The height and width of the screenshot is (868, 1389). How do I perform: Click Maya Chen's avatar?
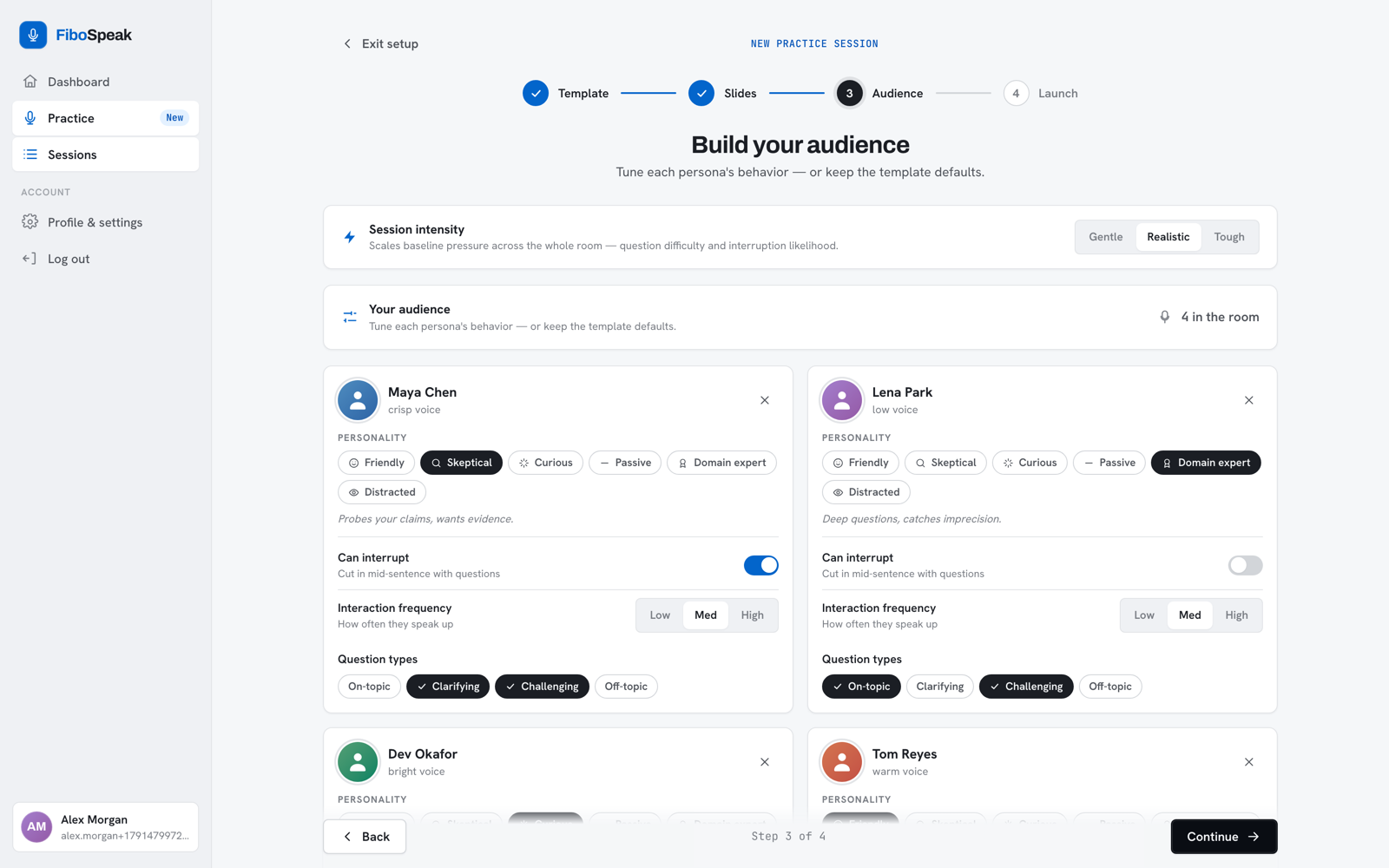pyautogui.click(x=358, y=400)
